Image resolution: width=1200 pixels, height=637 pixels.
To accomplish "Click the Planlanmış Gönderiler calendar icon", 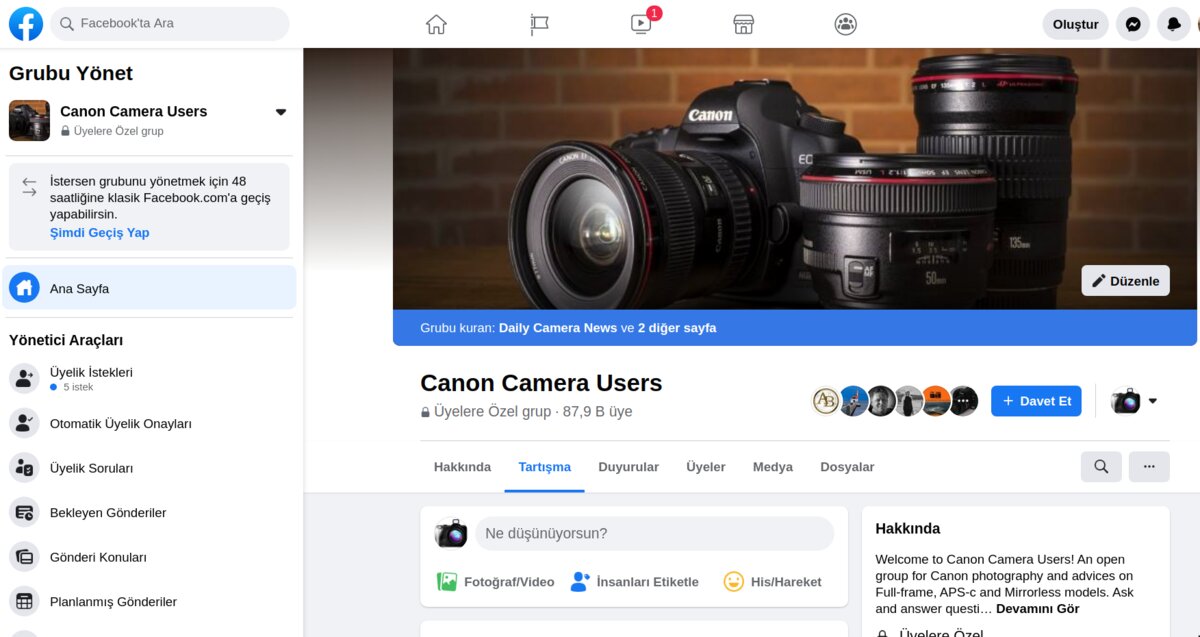I will [x=24, y=601].
